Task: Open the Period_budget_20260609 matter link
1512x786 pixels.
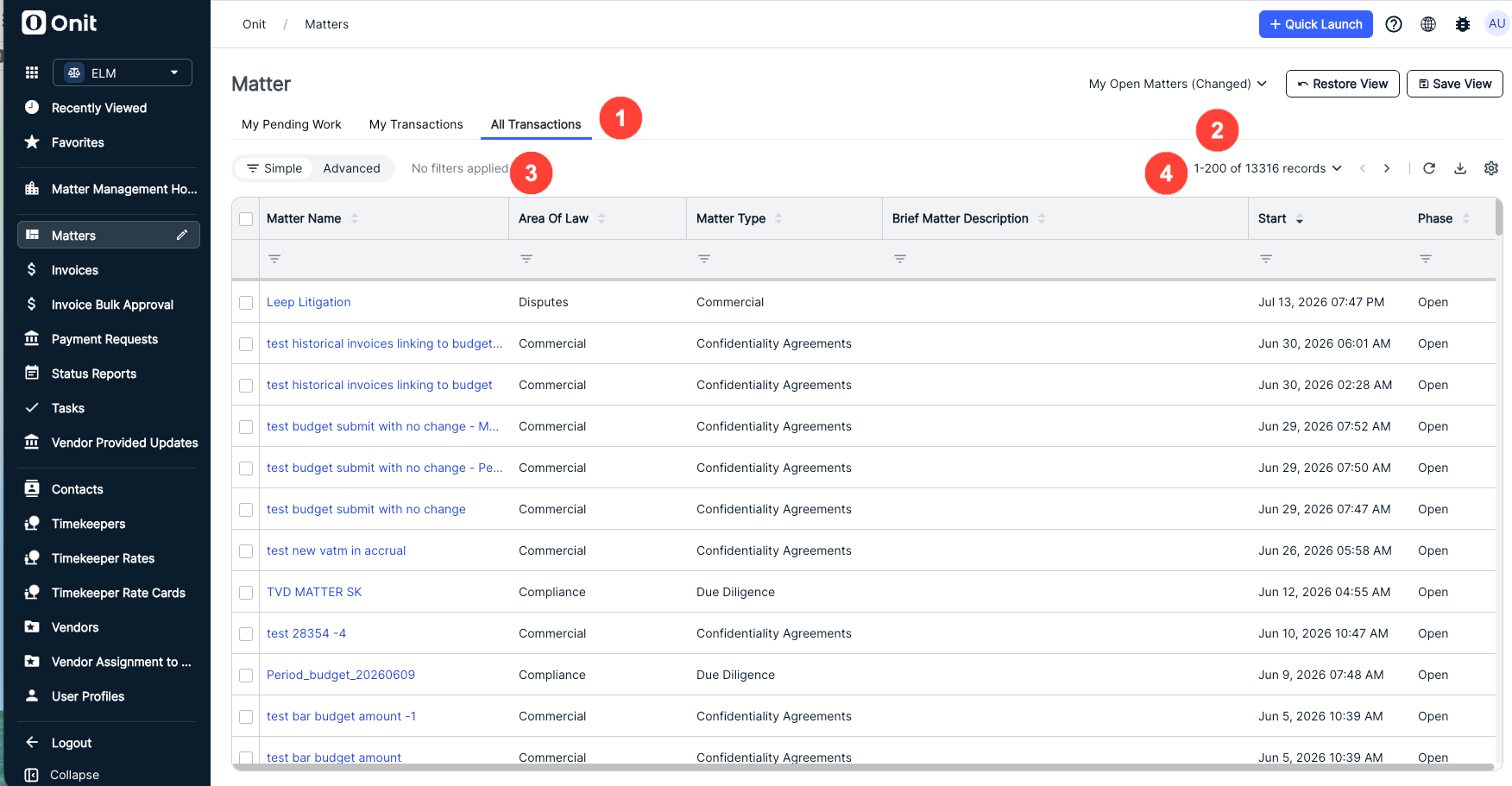Action: (x=341, y=675)
